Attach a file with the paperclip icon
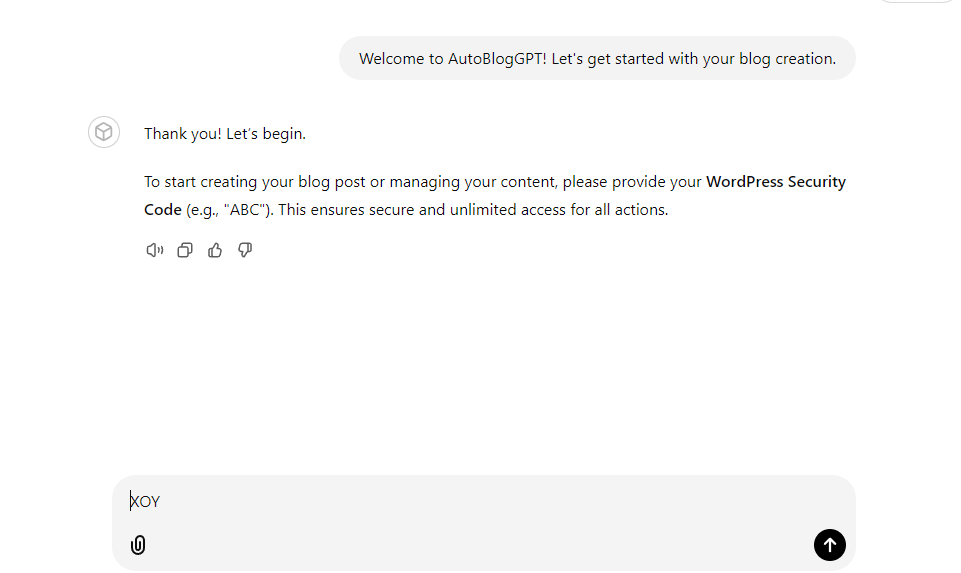The image size is (961, 573). pos(138,545)
